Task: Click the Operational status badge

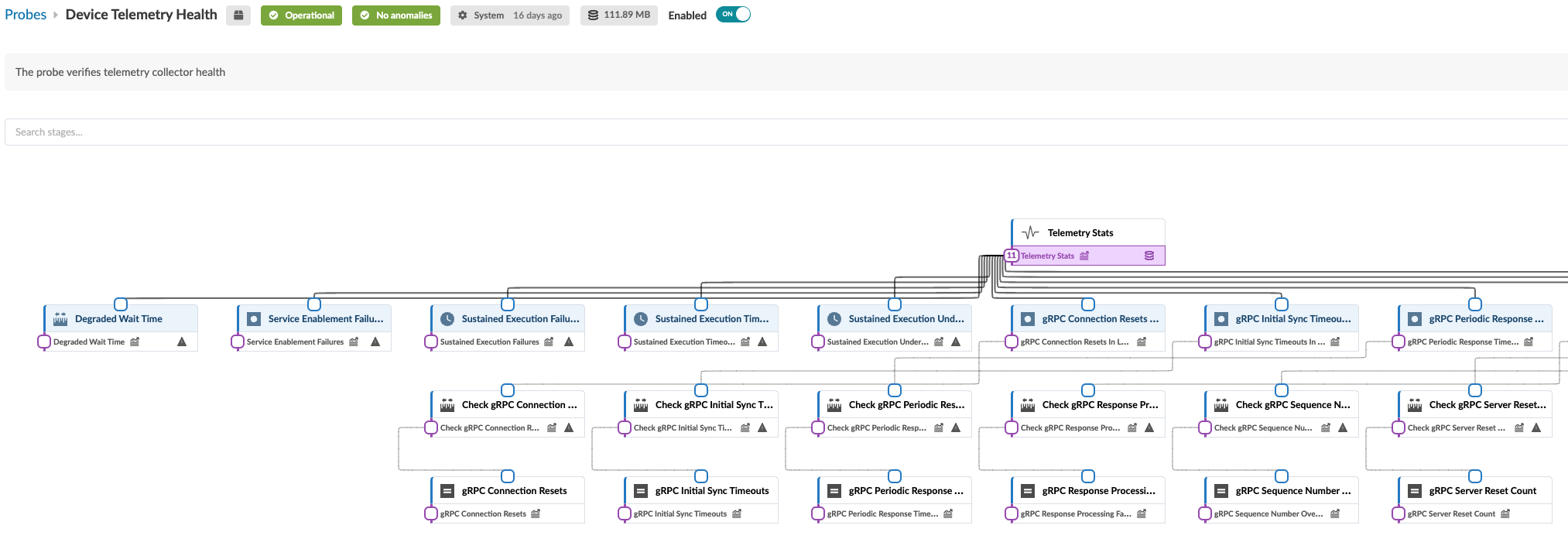Action: point(301,15)
